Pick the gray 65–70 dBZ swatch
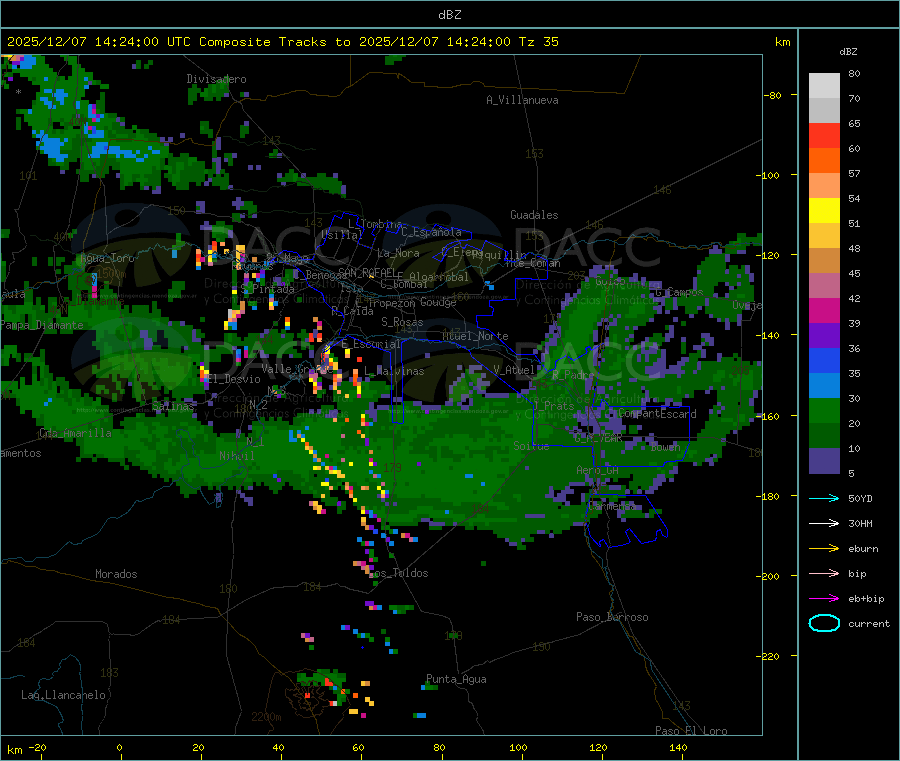Viewport: 900px width, 761px height. pos(824,111)
